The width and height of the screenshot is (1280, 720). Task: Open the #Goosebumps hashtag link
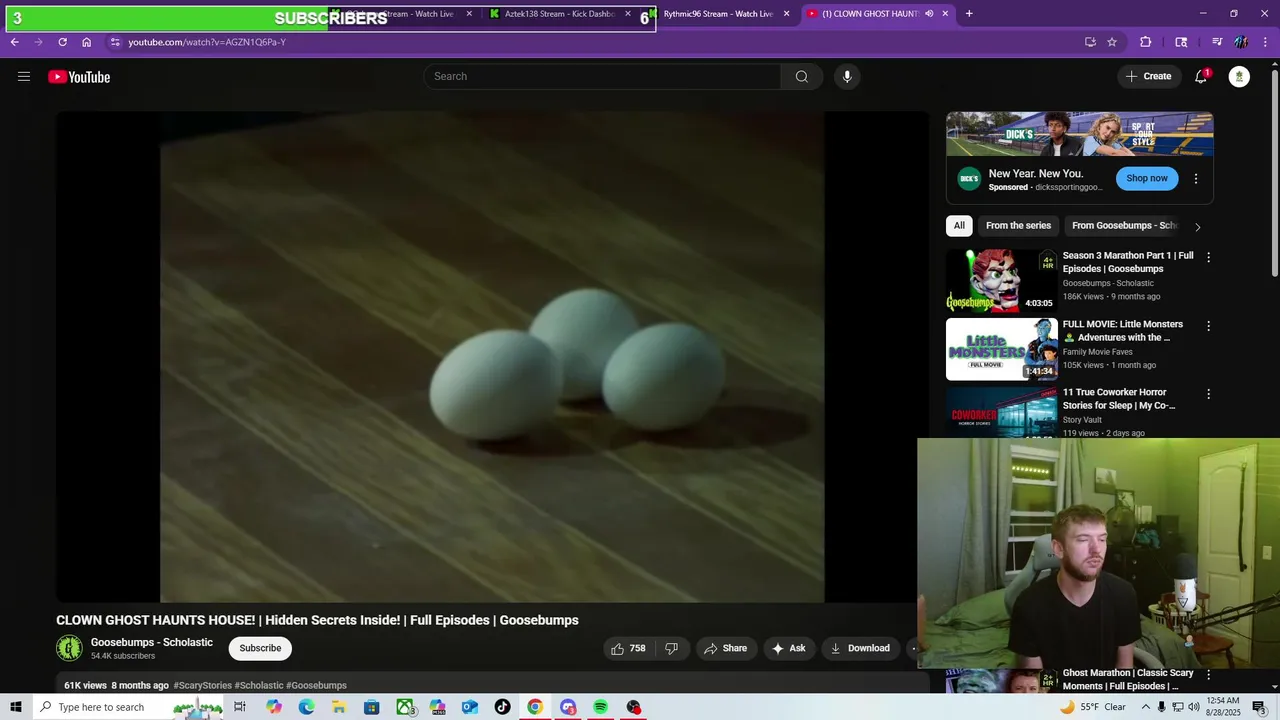tap(316, 685)
